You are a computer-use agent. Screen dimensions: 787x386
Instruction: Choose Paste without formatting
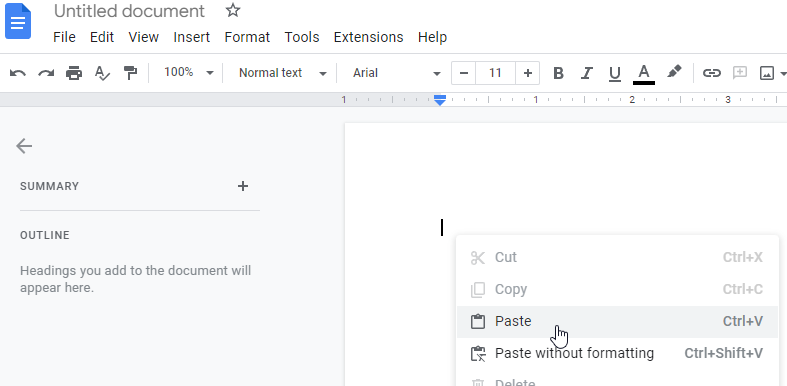tap(617, 353)
